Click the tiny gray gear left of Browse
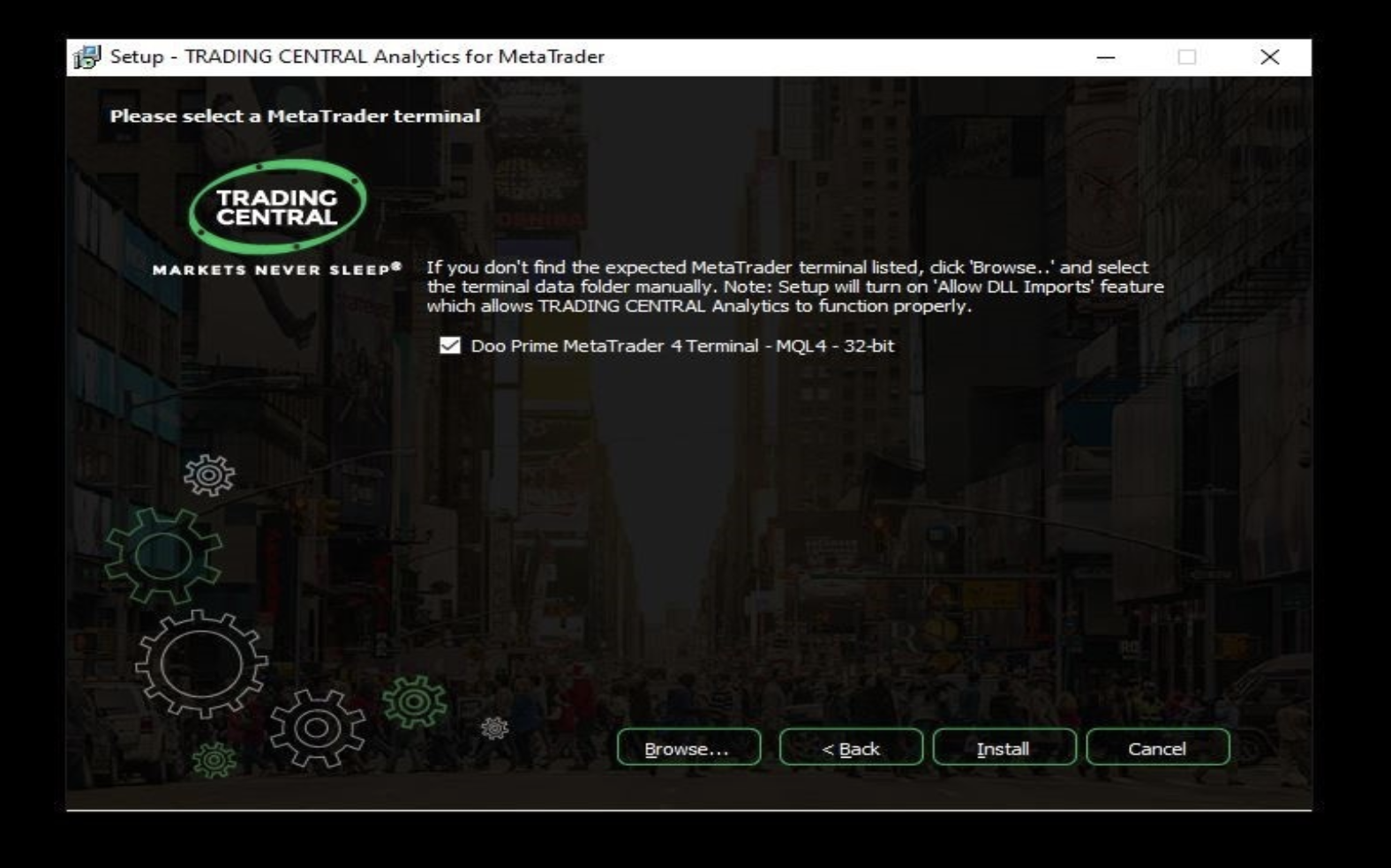The image size is (1391, 868). pos(494,728)
